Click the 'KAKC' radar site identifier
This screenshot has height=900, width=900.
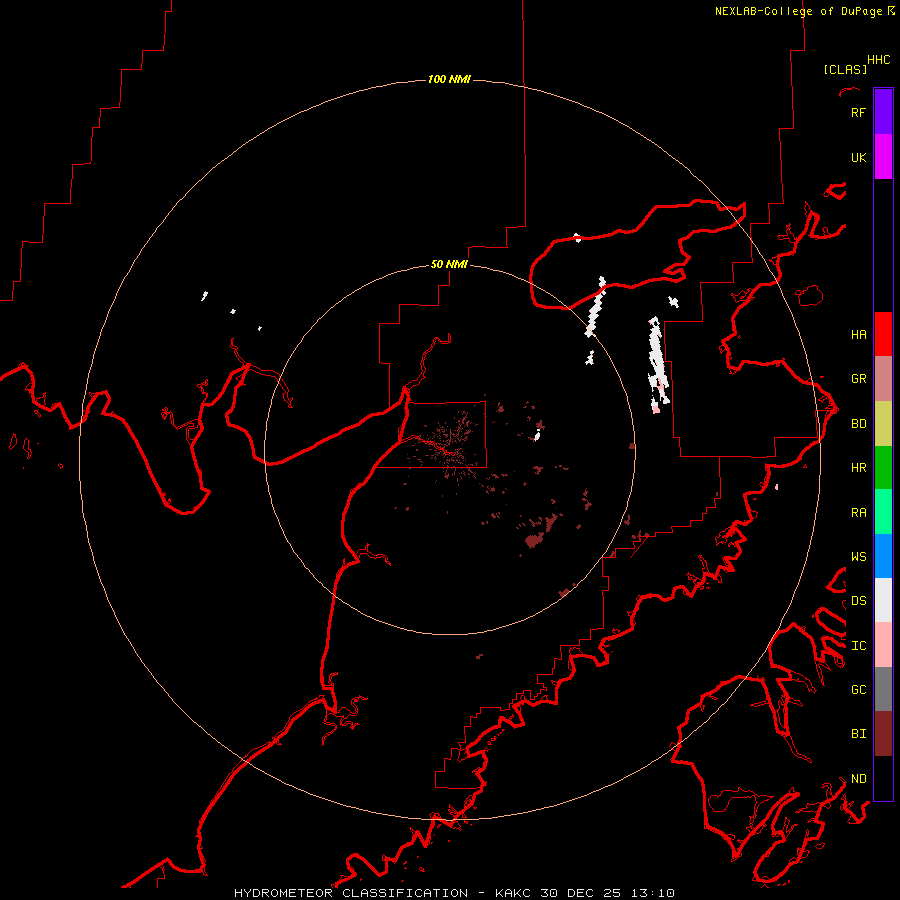513,893
